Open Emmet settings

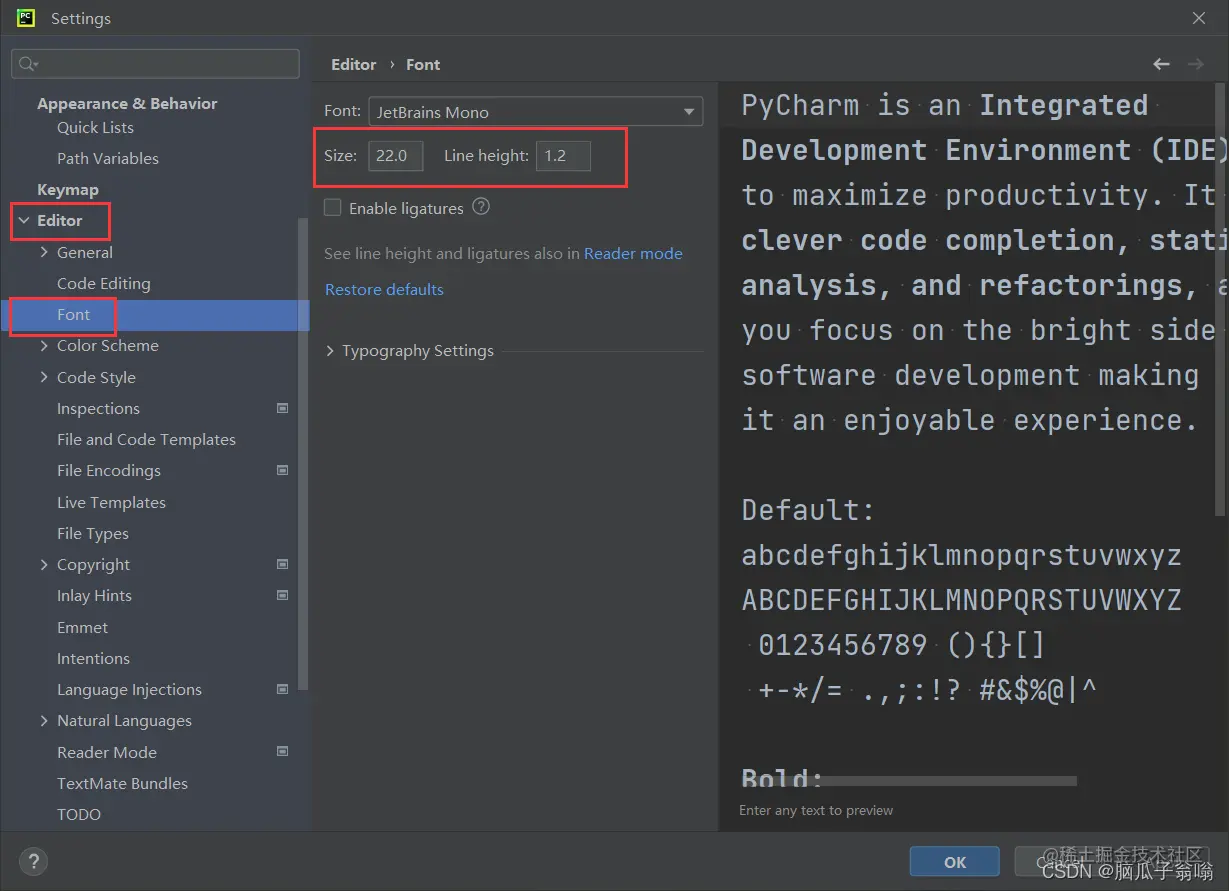82,627
